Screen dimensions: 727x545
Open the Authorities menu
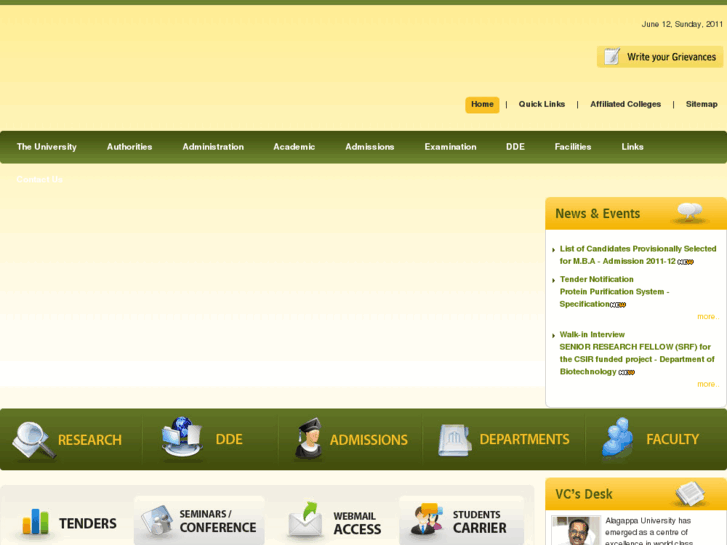[129, 147]
